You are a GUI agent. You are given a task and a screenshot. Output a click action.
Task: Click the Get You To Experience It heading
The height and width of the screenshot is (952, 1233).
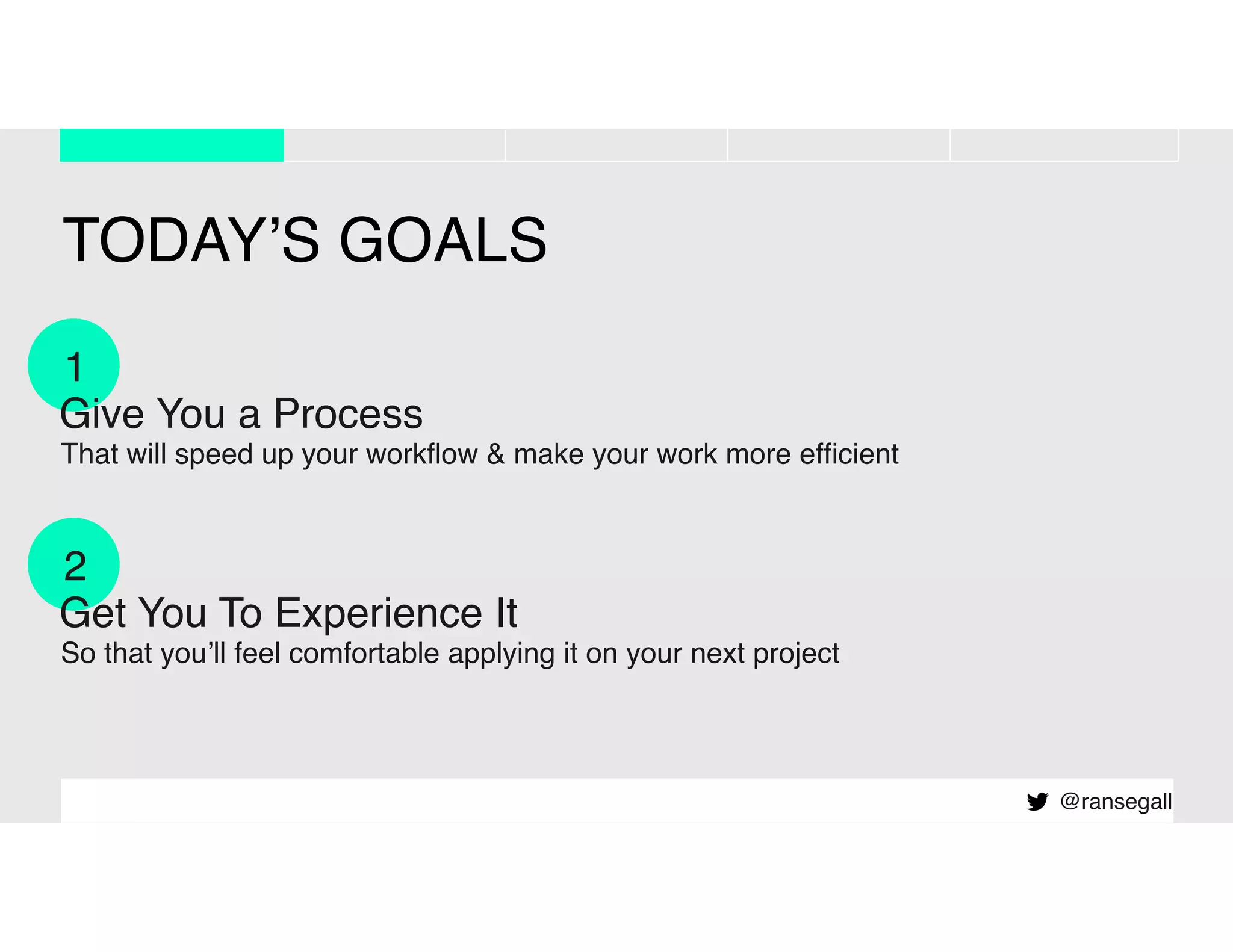pos(289,613)
